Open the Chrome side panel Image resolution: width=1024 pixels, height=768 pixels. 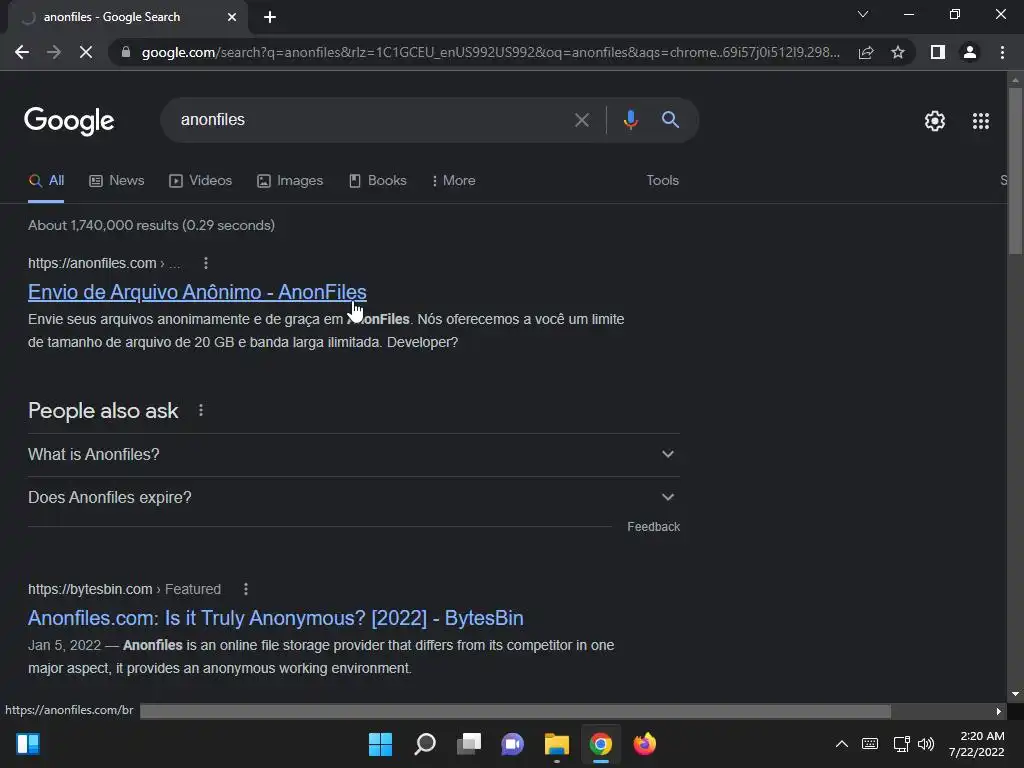click(x=938, y=52)
